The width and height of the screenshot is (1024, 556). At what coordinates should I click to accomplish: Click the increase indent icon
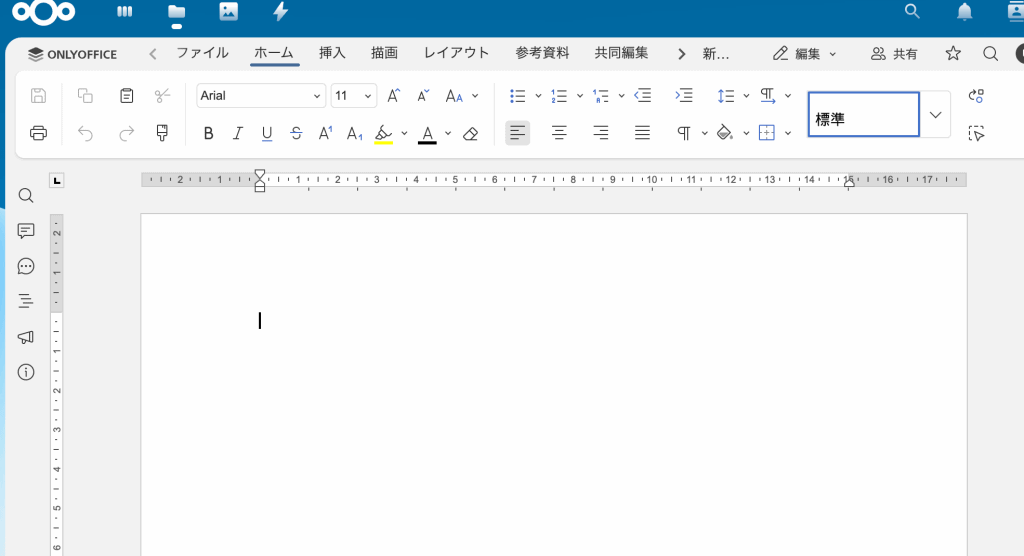(x=684, y=96)
